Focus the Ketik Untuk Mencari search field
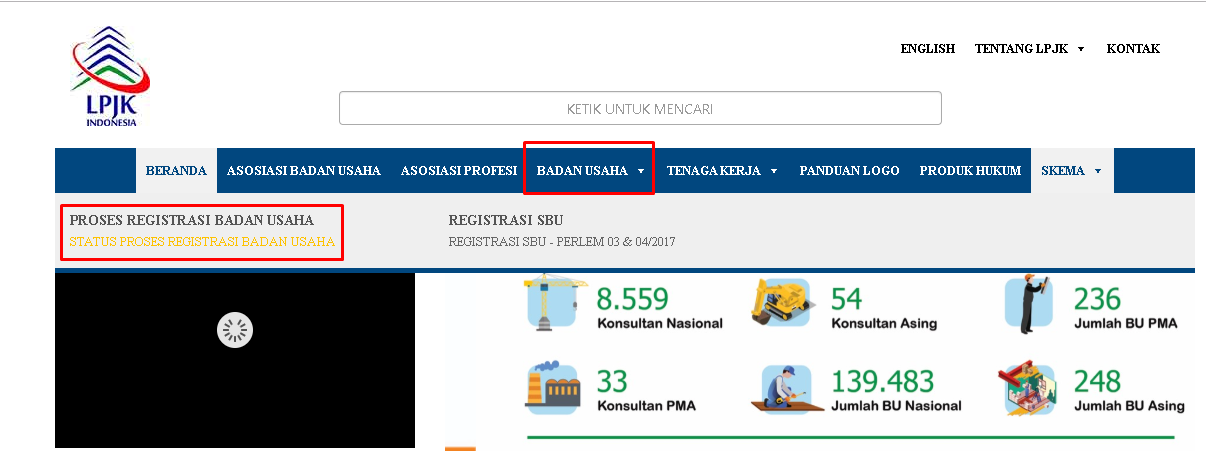 point(640,108)
